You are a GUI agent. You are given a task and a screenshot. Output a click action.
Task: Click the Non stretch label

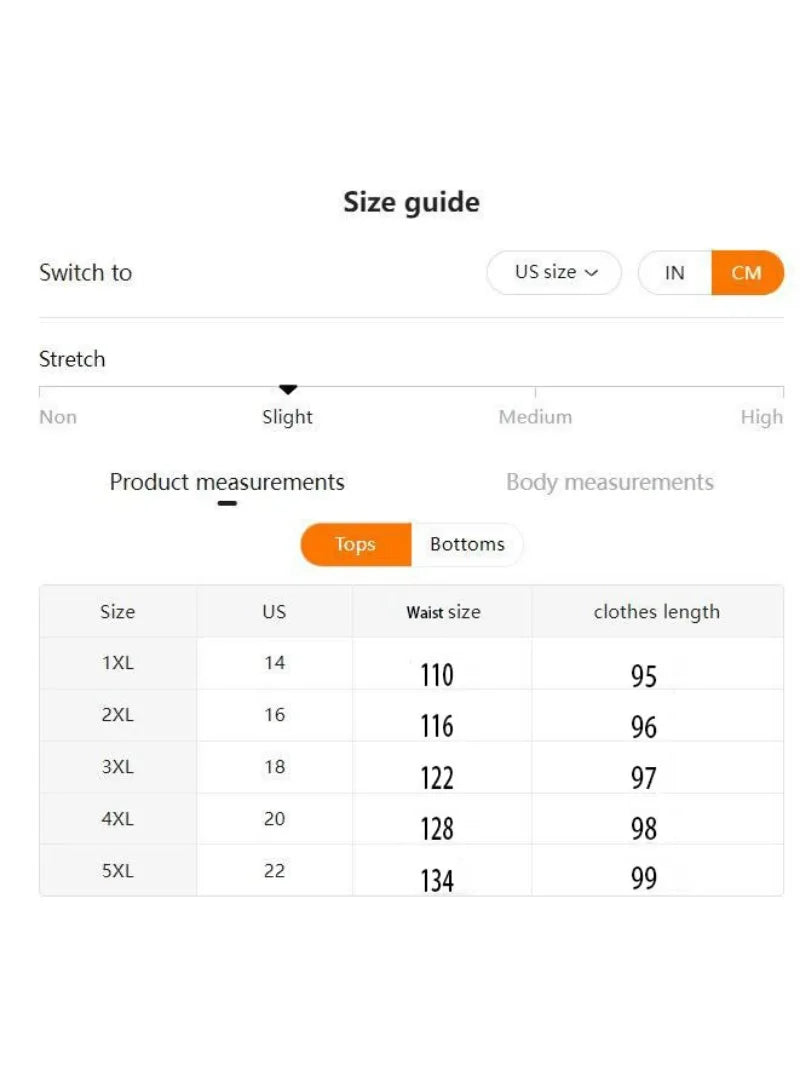pyautogui.click(x=58, y=417)
